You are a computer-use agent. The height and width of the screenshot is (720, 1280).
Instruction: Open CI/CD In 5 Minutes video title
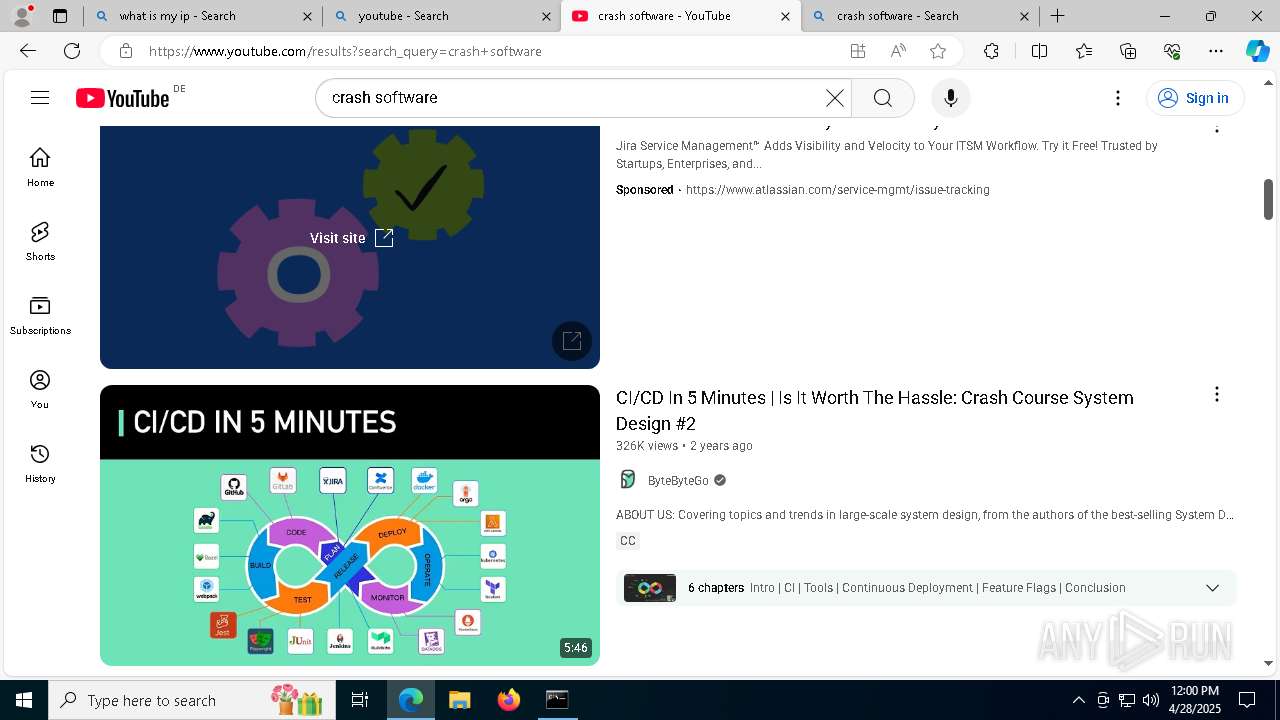(x=875, y=410)
